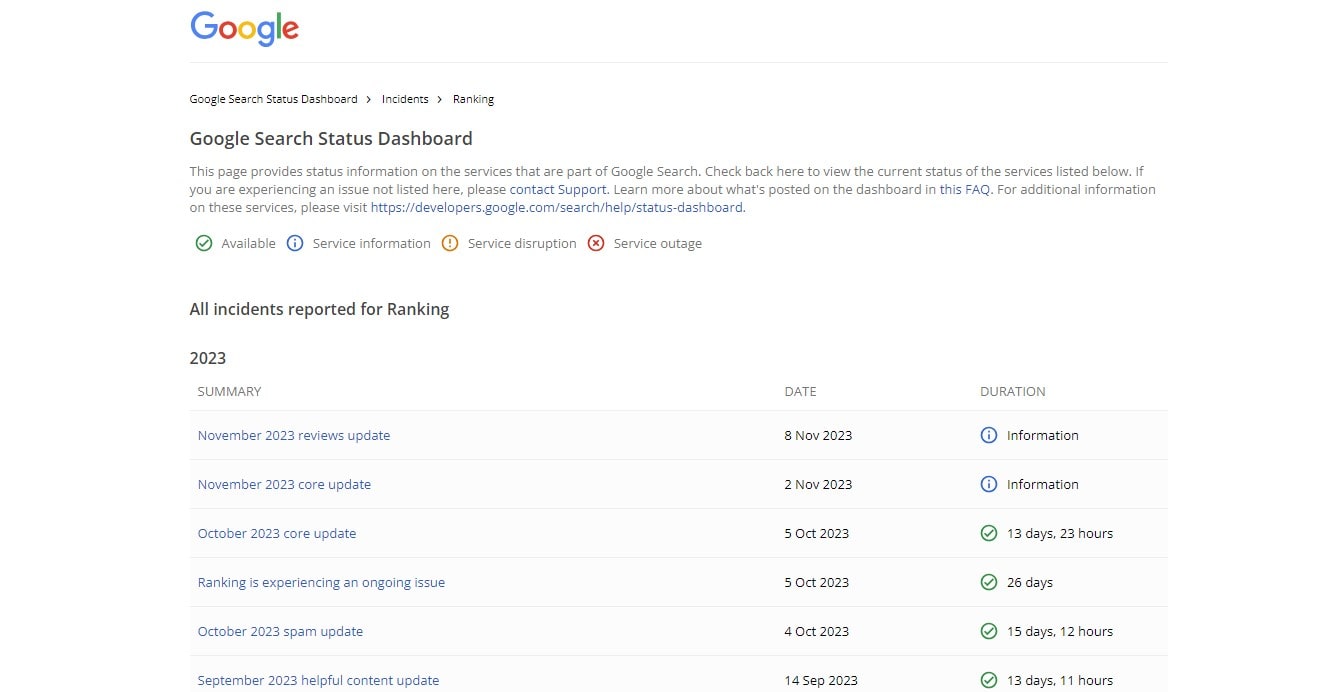Go to Google Search Status Dashboard breadcrumb
This screenshot has width=1318, height=692.
[x=273, y=99]
